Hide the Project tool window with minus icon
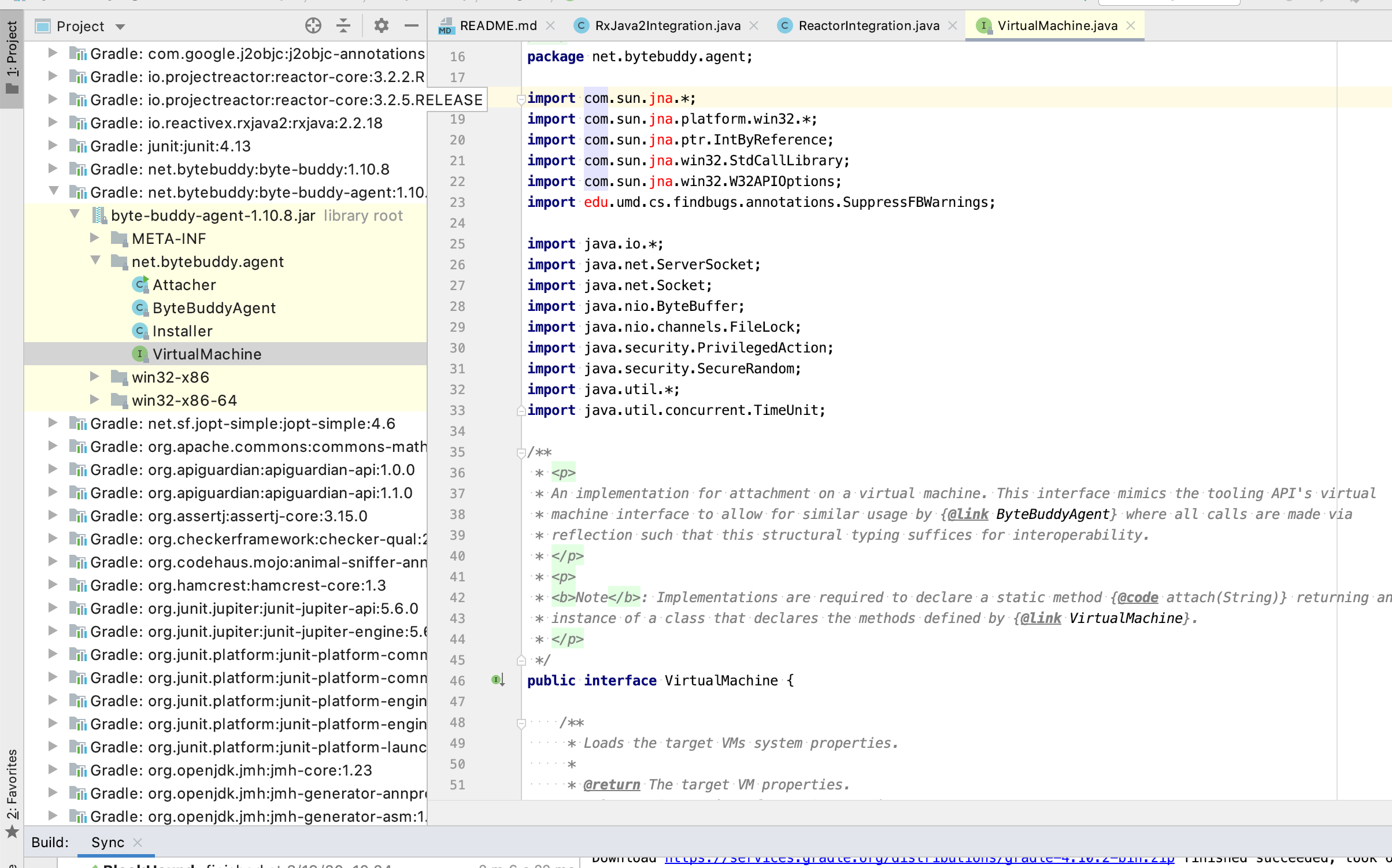The image size is (1392, 868). pos(411,25)
